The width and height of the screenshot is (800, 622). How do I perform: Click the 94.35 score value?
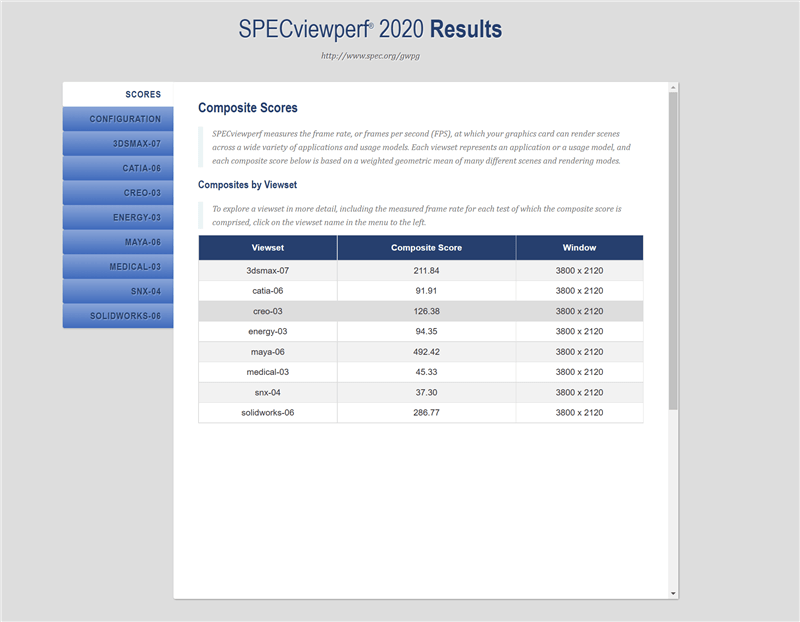tap(427, 331)
